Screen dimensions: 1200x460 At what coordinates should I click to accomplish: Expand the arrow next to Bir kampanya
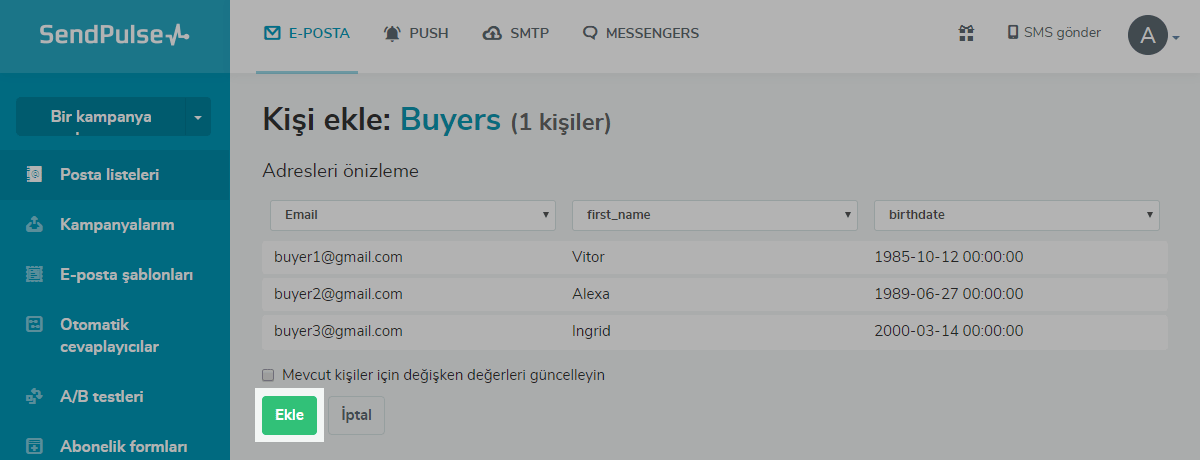pos(197,117)
